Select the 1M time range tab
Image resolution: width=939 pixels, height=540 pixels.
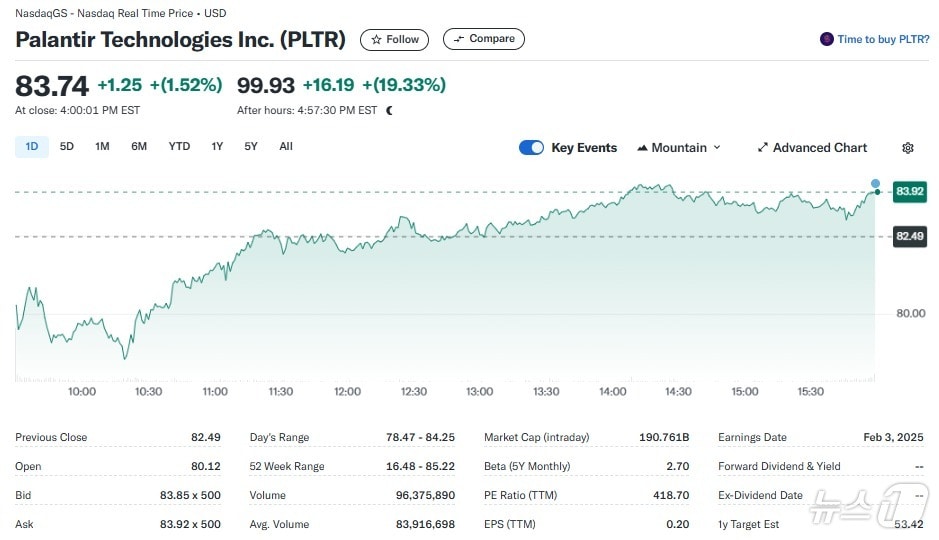coord(102,147)
